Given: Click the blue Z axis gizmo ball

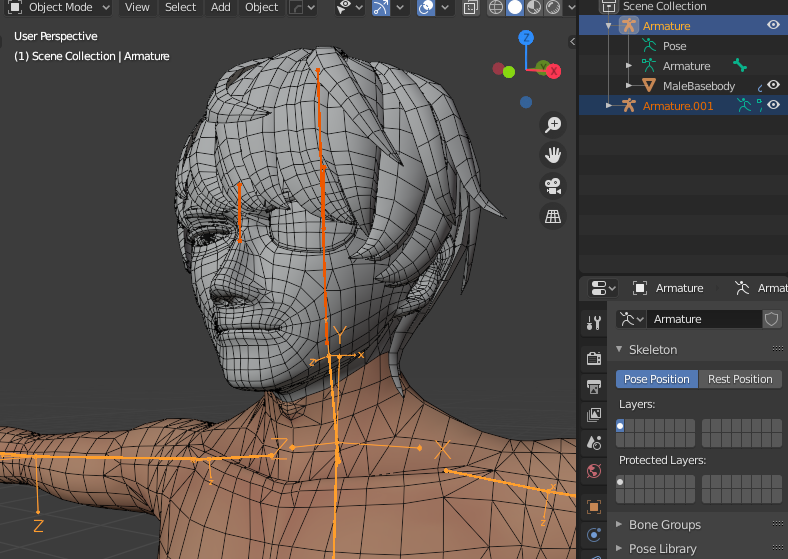Looking at the screenshot, I should point(526,39).
